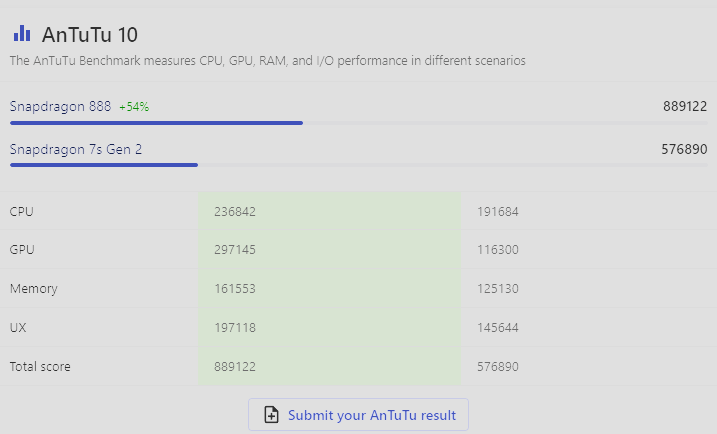Click the document plus icon on Submit button
The width and height of the screenshot is (717, 434).
click(271, 415)
